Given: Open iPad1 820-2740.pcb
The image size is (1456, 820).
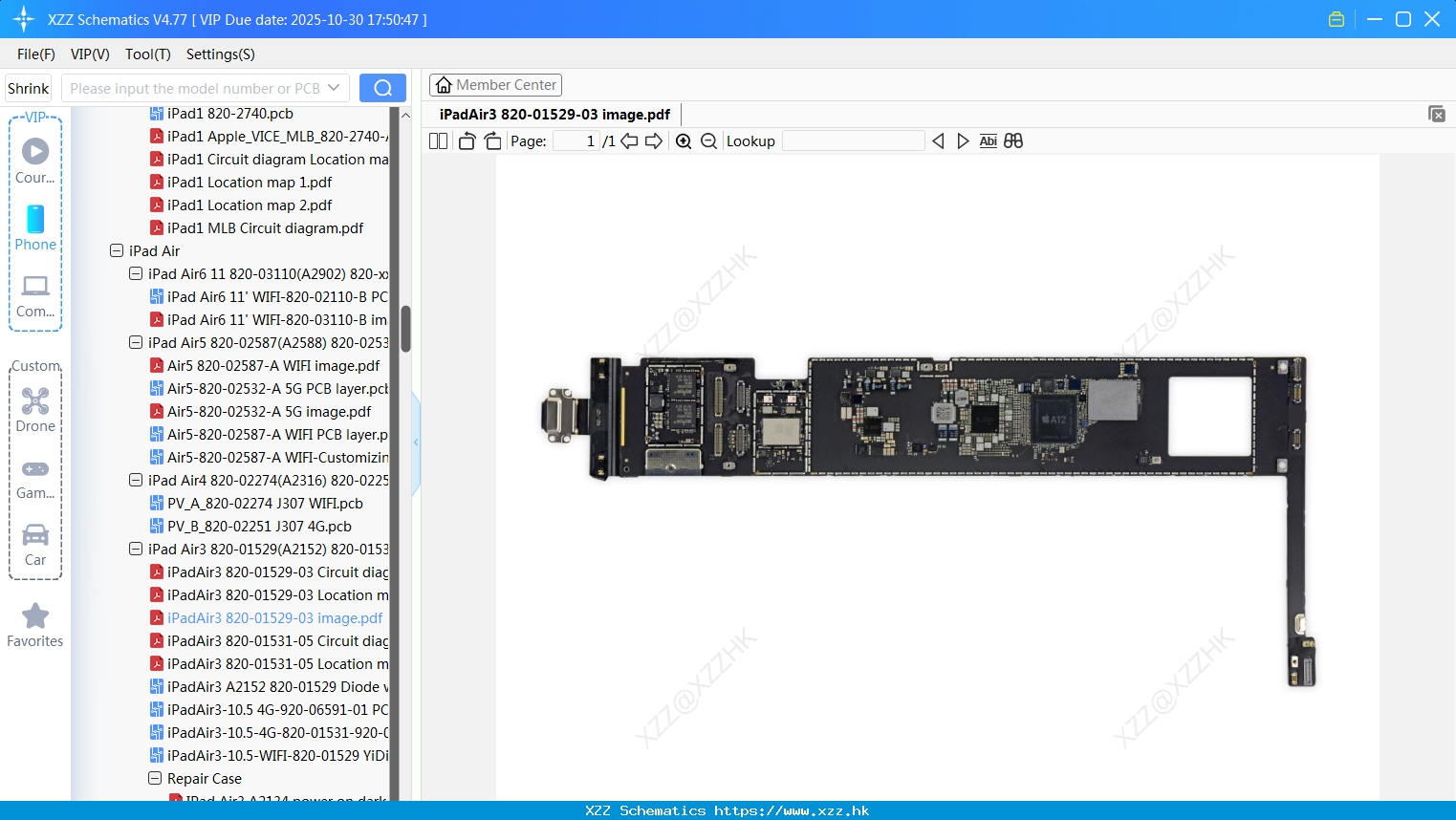Looking at the screenshot, I should pos(229,114).
